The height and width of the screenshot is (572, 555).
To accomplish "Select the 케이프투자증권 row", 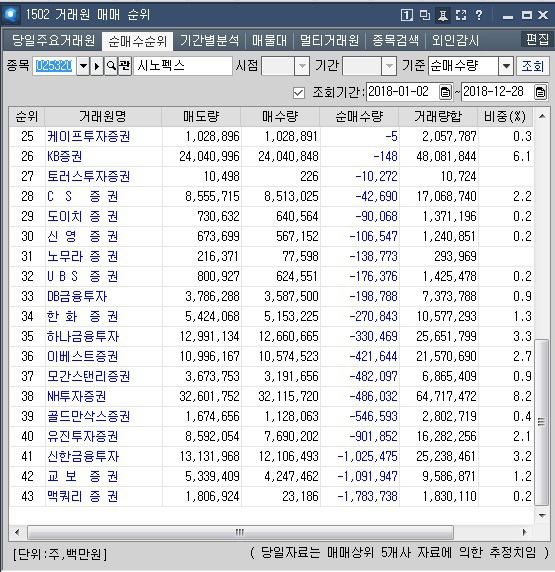I will click(271, 136).
